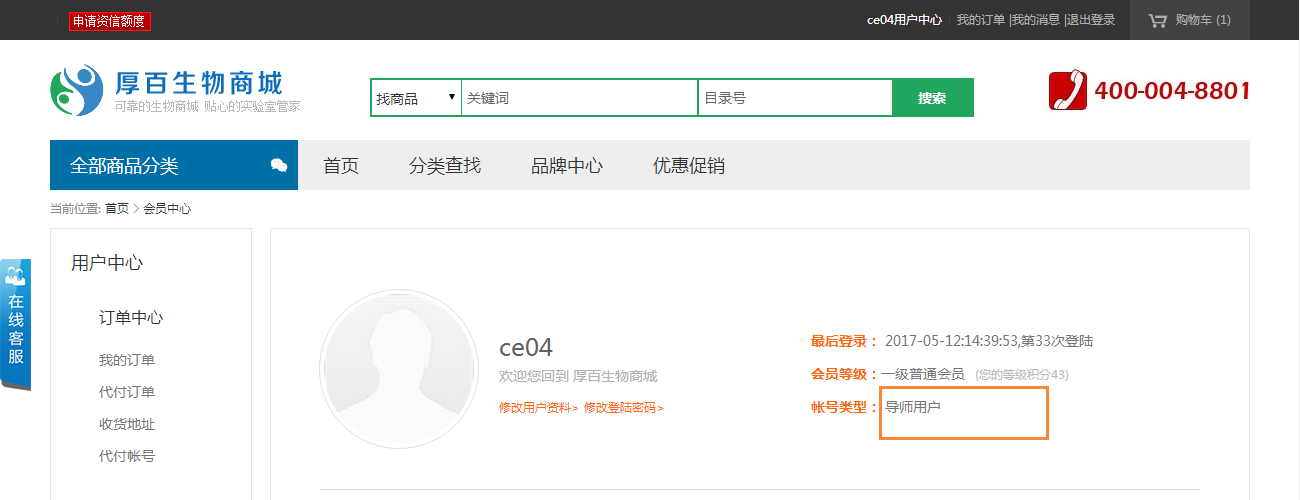The height and width of the screenshot is (500, 1300).
Task: Go to the 首页 navigation tab
Action: [x=341, y=166]
